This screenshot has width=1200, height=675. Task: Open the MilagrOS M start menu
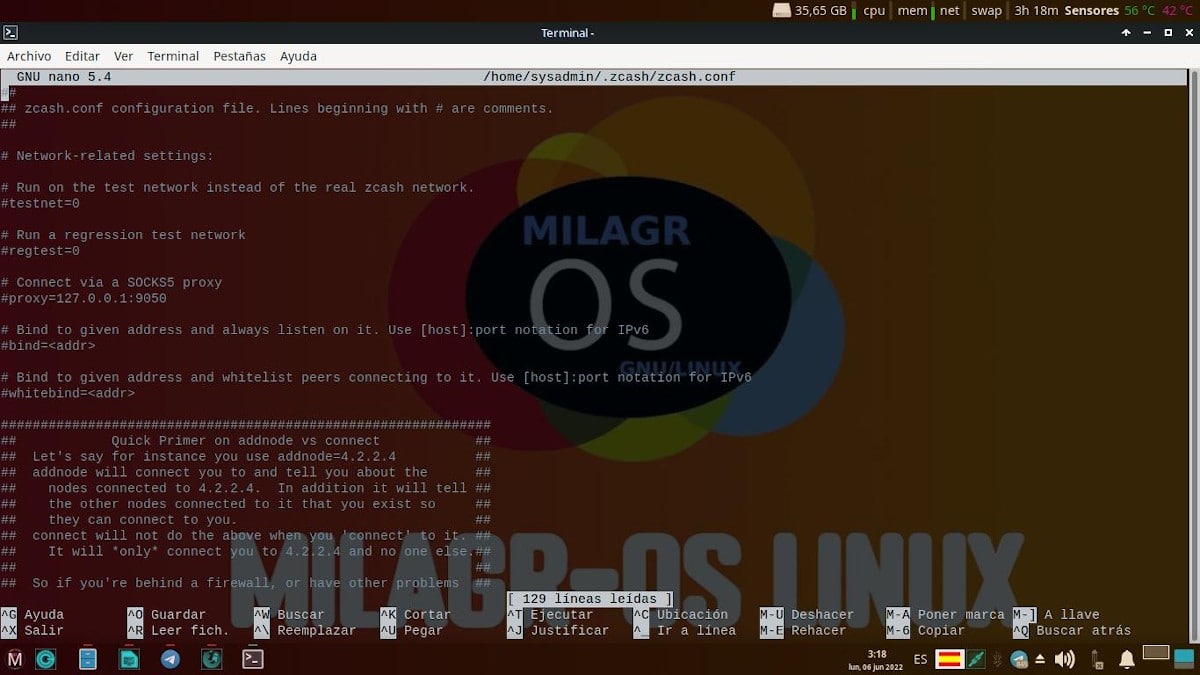15,659
